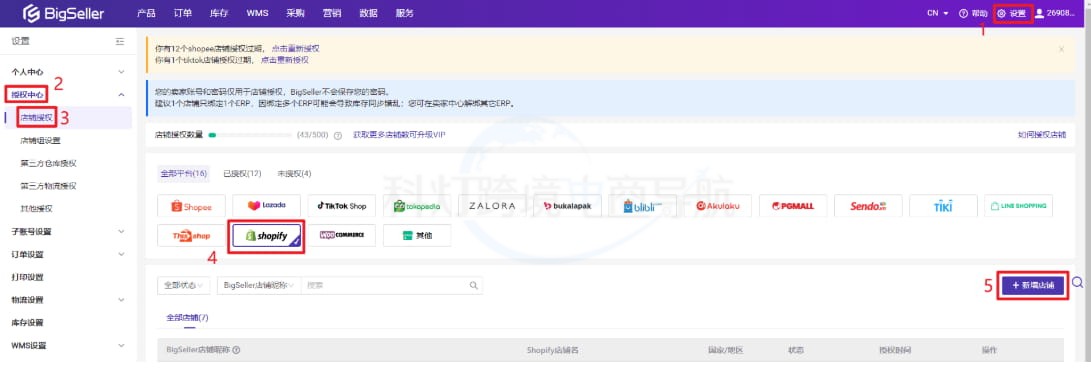Screen dimensions: 1091x369
Task: Open 如何授权店铺 help link
Action: pos(1042,134)
